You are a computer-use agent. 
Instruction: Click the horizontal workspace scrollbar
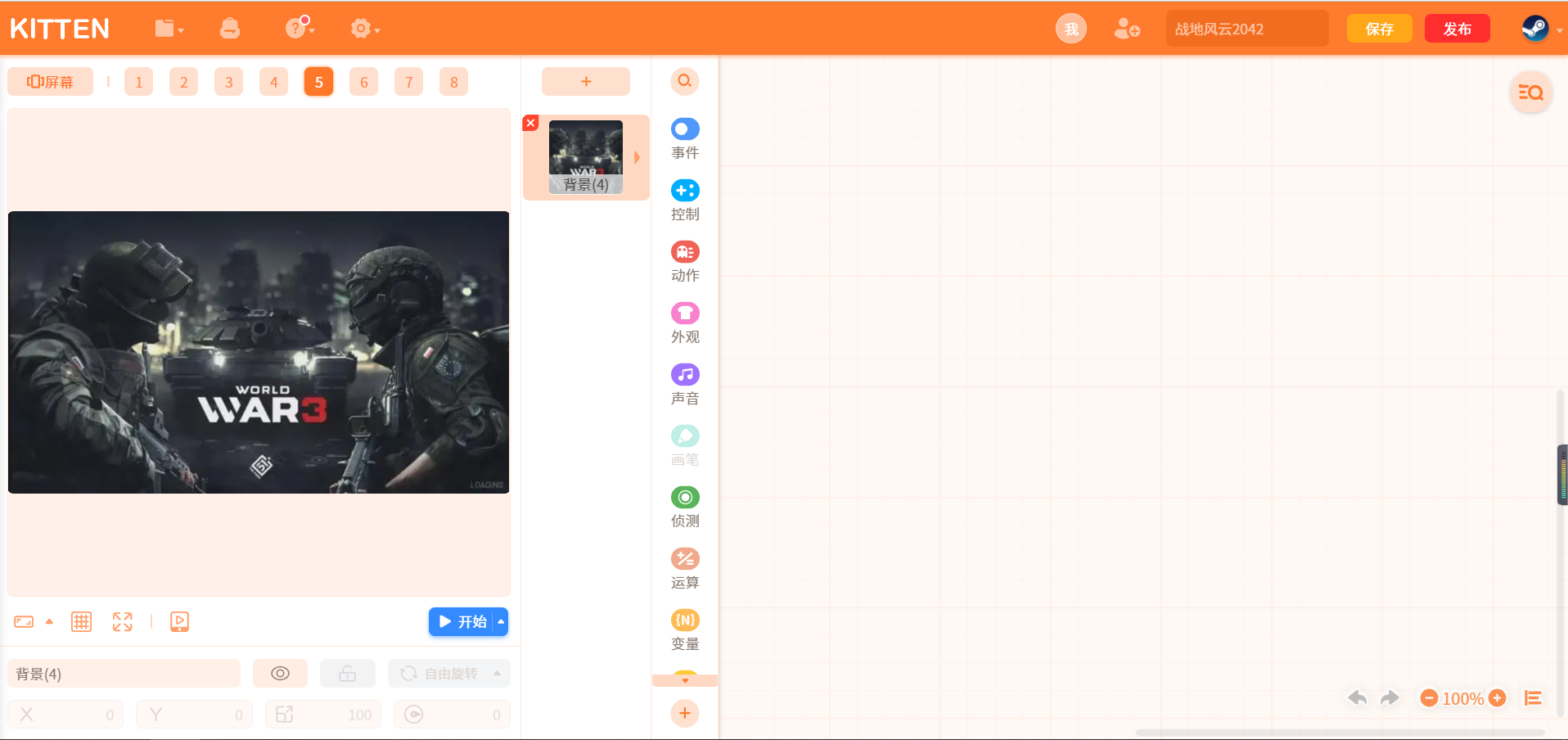point(1340,733)
